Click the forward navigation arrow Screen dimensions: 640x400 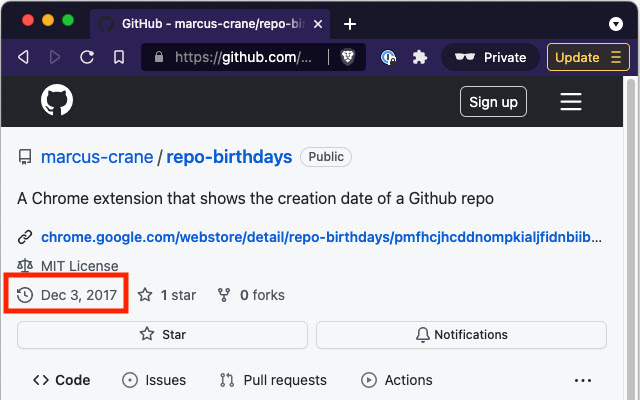[55, 57]
